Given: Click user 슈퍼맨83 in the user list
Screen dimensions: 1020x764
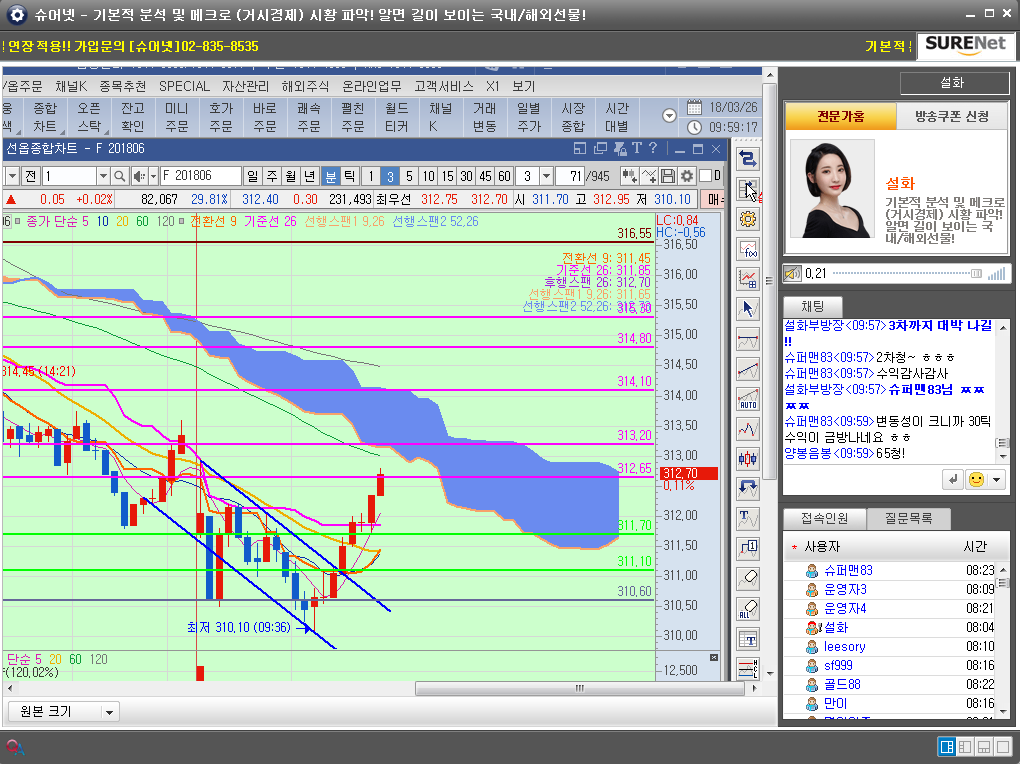Looking at the screenshot, I should pos(848,571).
